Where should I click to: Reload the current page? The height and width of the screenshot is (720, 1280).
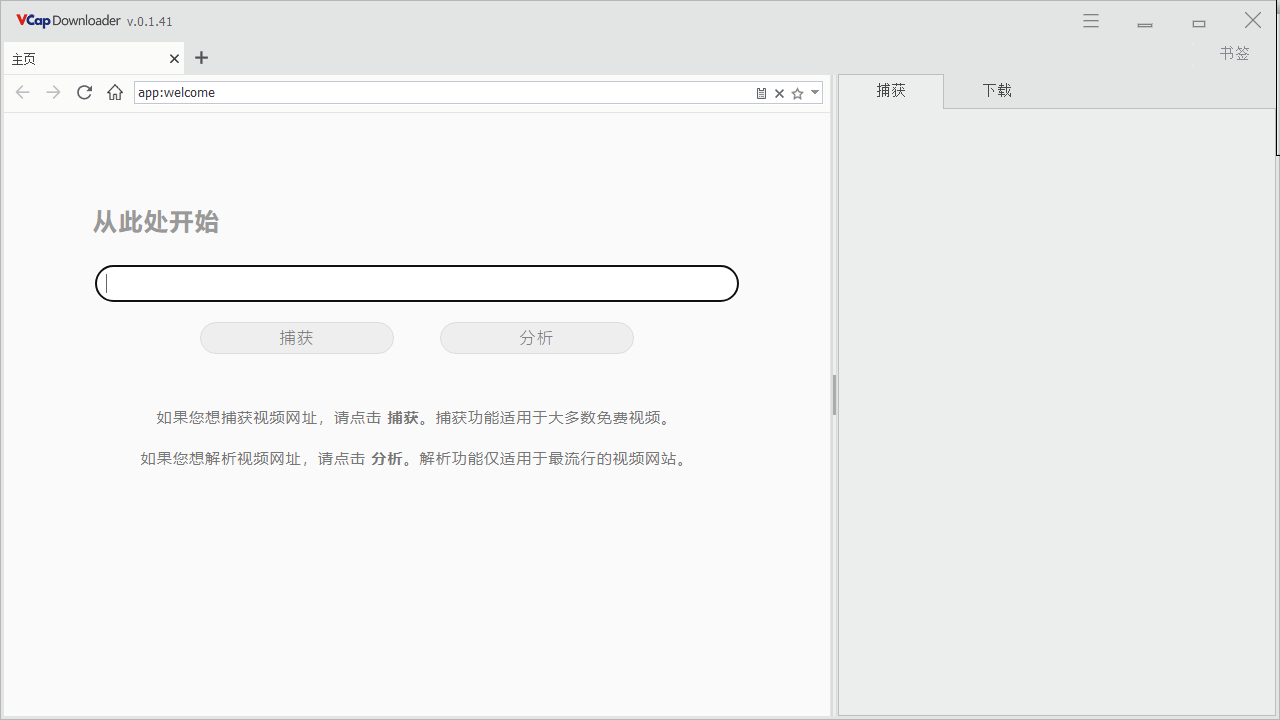[84, 92]
